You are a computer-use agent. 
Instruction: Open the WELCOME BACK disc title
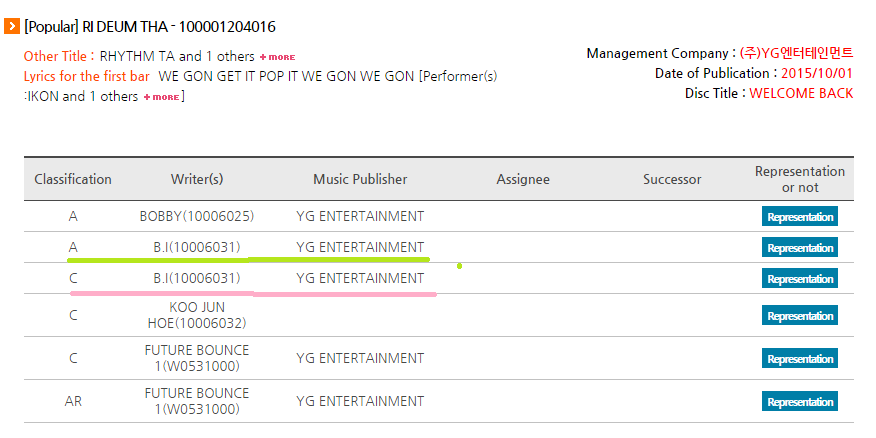coord(801,93)
